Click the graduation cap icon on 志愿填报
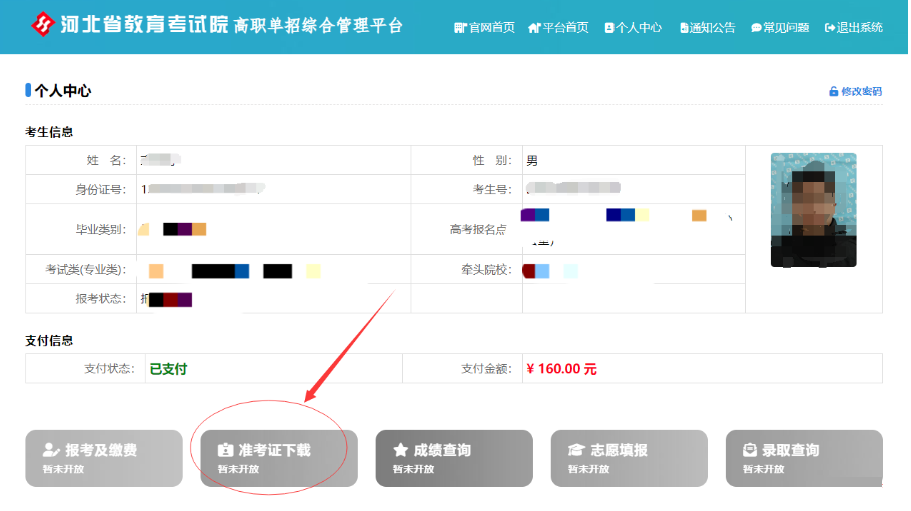The image size is (911, 511). [x=576, y=450]
